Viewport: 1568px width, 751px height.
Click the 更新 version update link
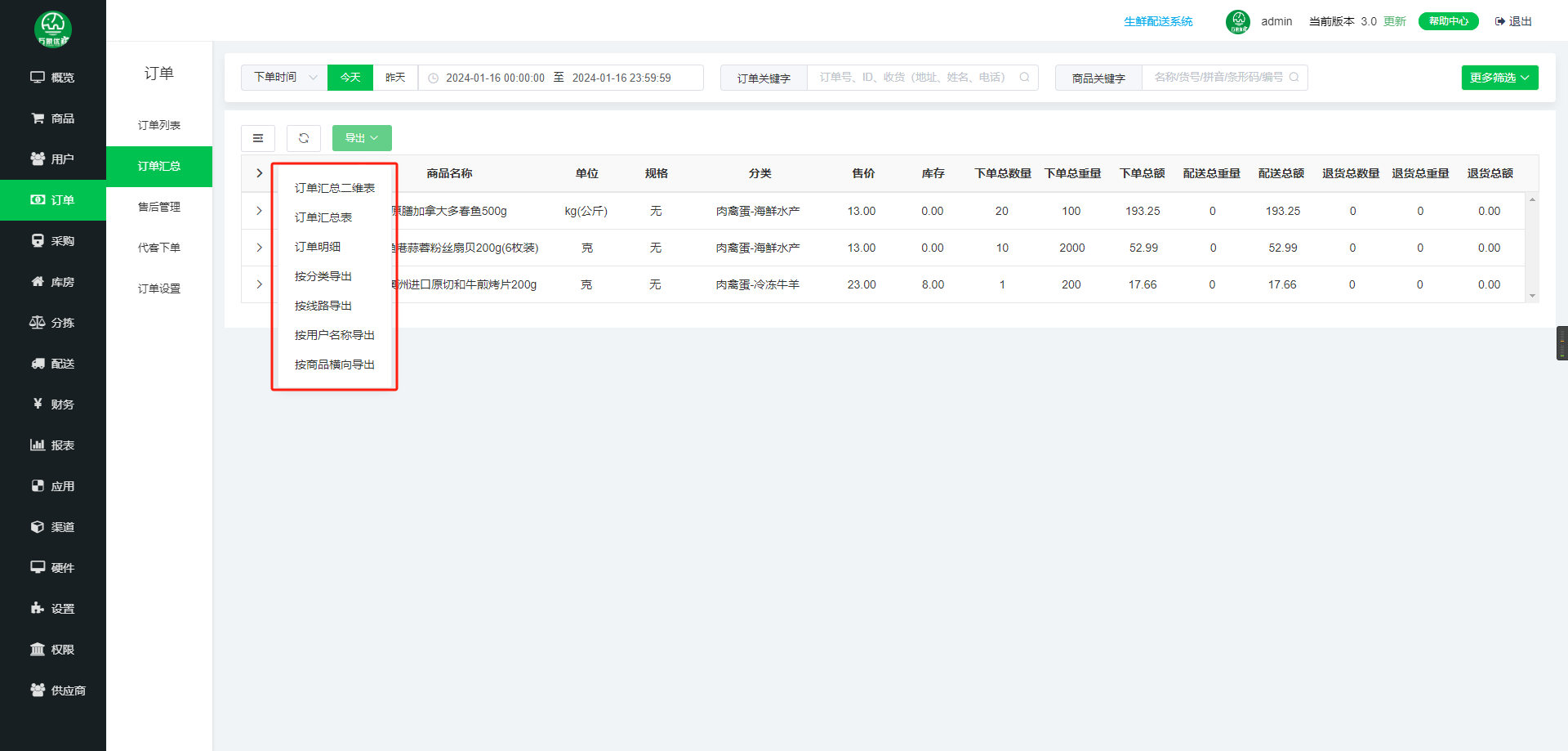[x=1395, y=21]
